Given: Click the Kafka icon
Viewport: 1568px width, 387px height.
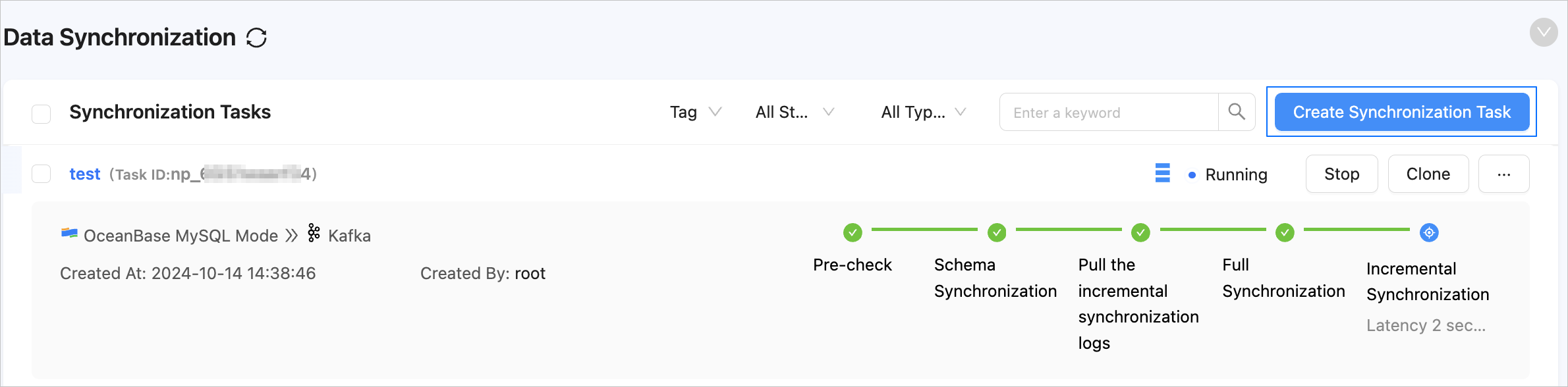Looking at the screenshot, I should [x=314, y=234].
